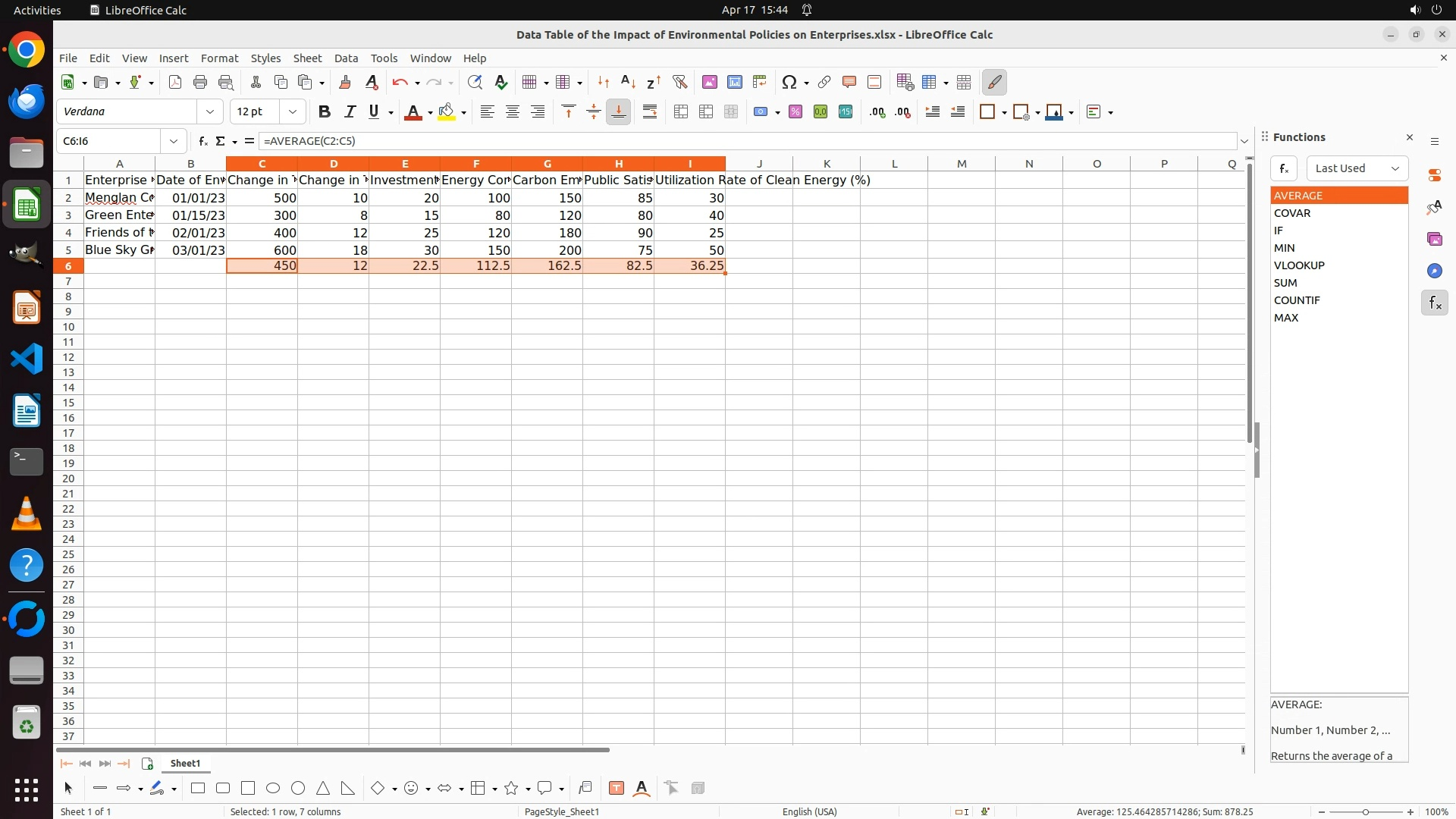Click the Sort Ascending icon

pos(628,82)
